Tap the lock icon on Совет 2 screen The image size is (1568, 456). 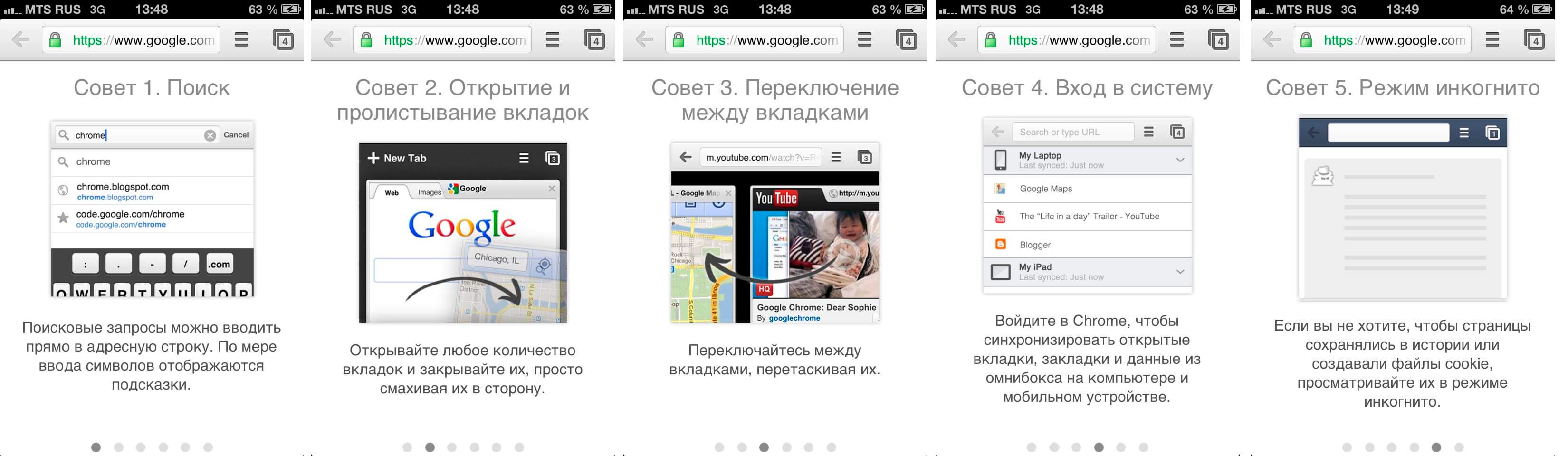(x=366, y=40)
